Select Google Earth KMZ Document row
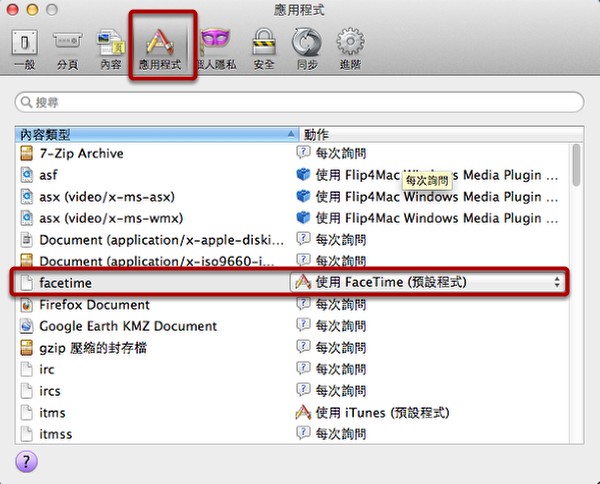 [293, 326]
